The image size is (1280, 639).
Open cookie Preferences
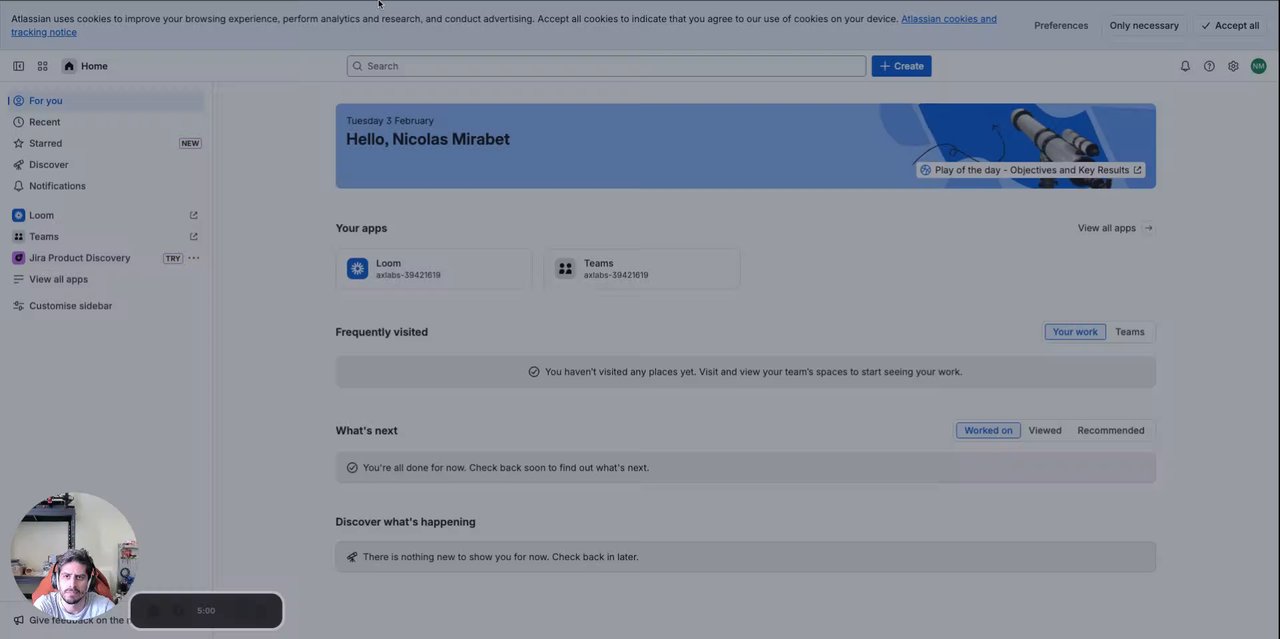click(x=1061, y=26)
